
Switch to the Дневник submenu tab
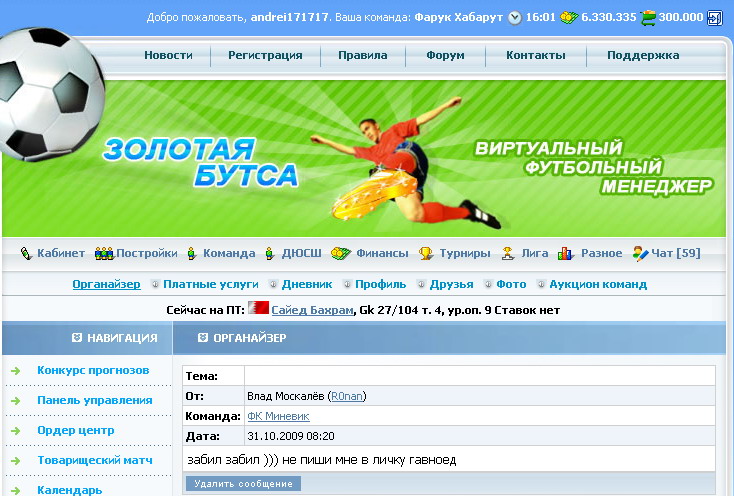click(307, 284)
